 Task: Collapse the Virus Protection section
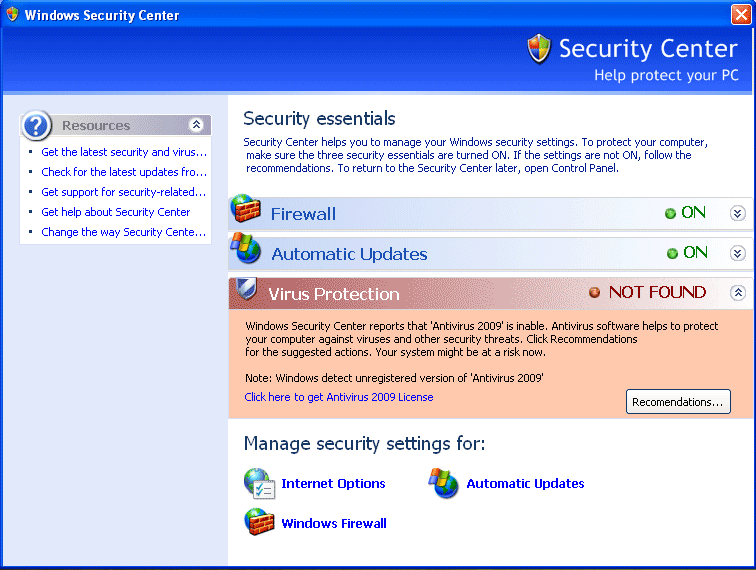738,293
